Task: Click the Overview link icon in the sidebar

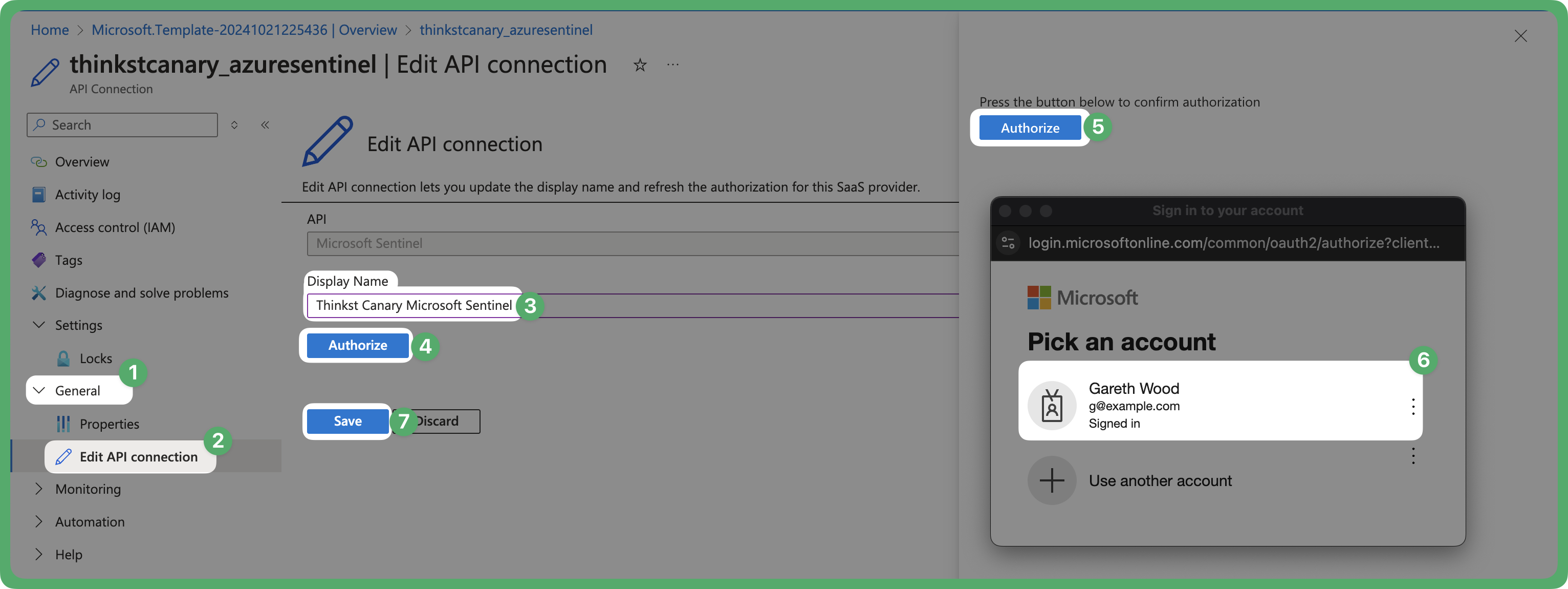Action: pos(38,162)
